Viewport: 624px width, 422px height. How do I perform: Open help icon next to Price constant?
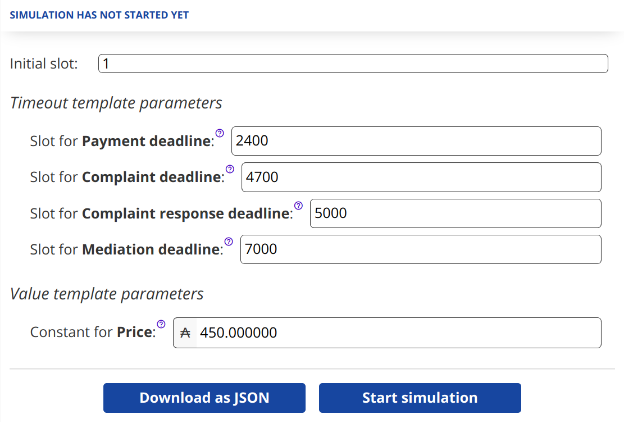point(162,324)
